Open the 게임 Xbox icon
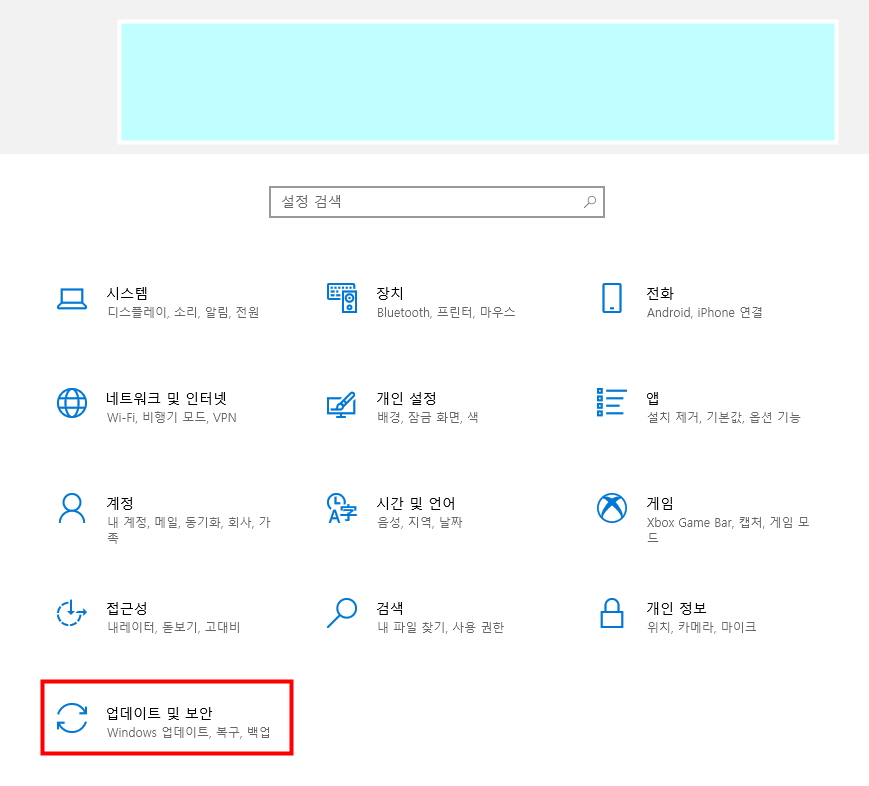This screenshot has width=869, height=786. pyautogui.click(x=612, y=508)
